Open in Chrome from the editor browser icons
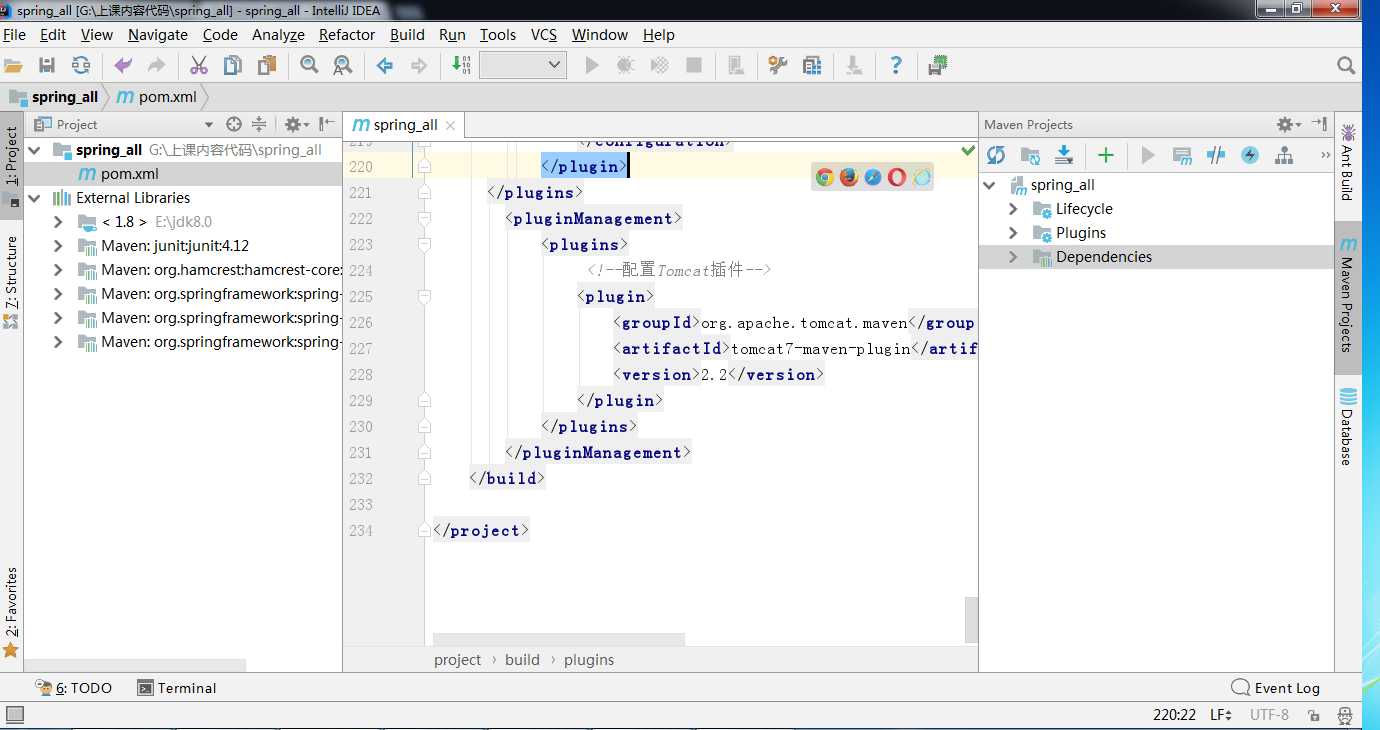1380x730 pixels. coord(825,177)
